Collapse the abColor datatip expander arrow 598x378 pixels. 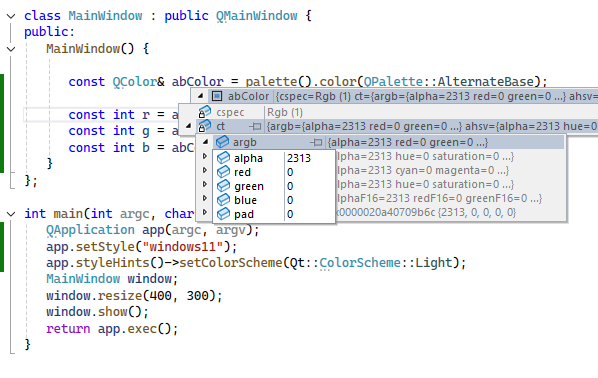200,96
